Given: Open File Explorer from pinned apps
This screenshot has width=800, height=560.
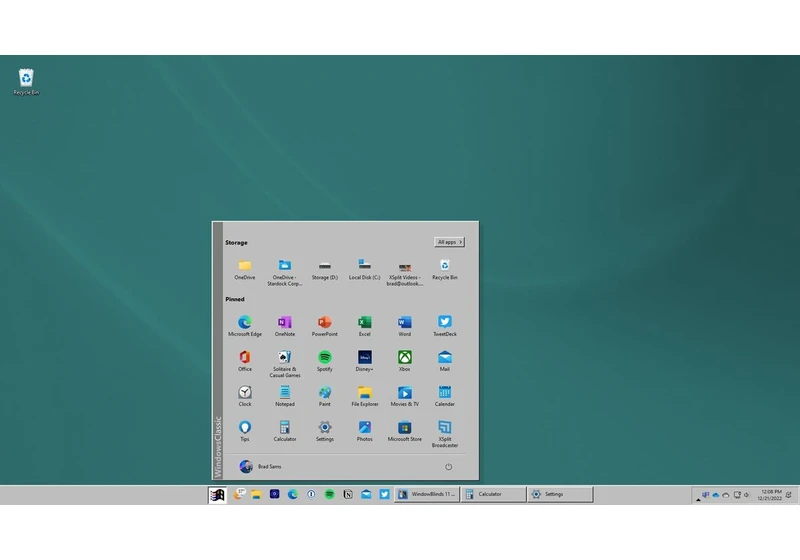Looking at the screenshot, I should 364,396.
